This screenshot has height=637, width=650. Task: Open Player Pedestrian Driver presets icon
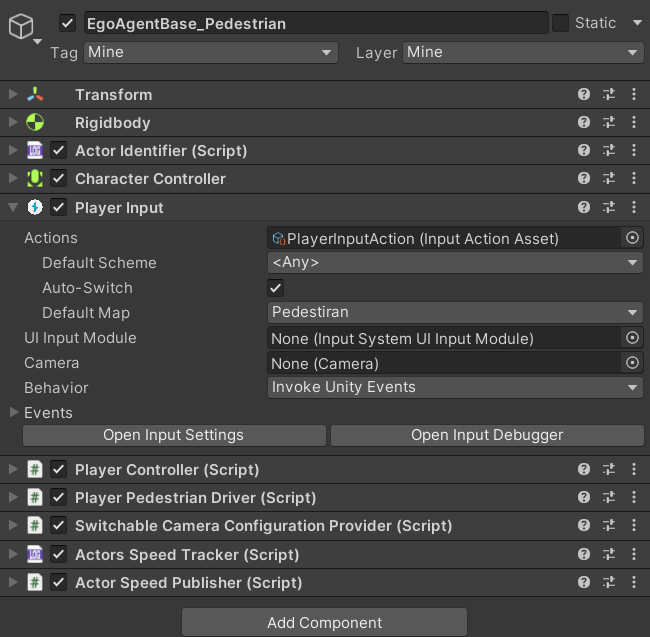point(609,497)
